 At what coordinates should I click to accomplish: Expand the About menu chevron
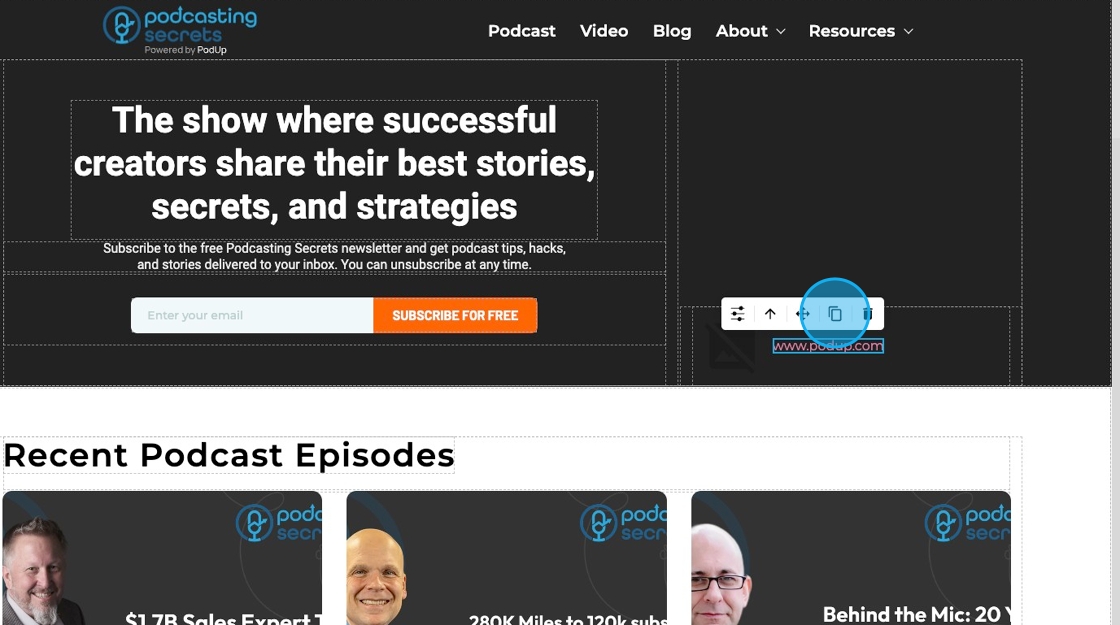781,31
